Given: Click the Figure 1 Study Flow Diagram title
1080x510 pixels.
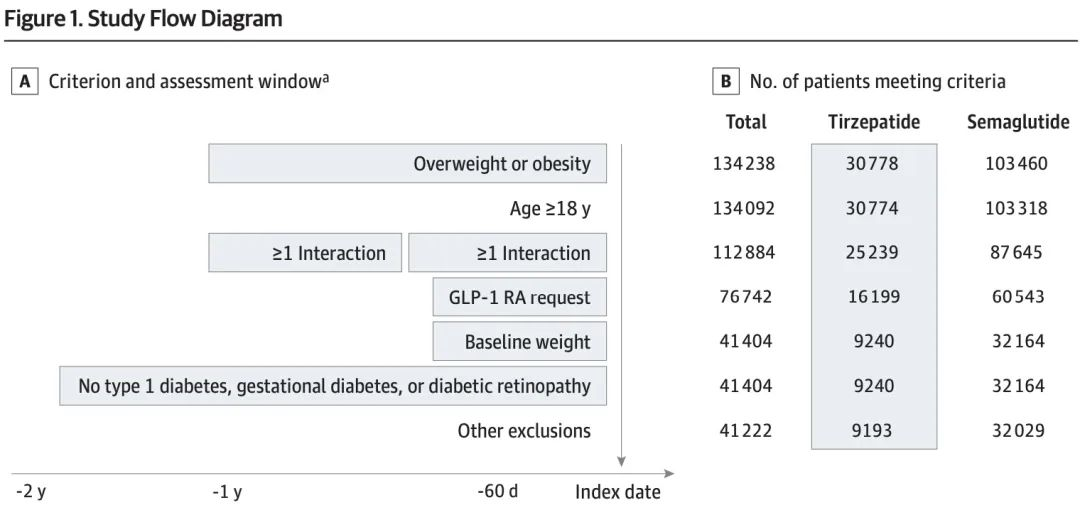Looking at the screenshot, I should (143, 18).
